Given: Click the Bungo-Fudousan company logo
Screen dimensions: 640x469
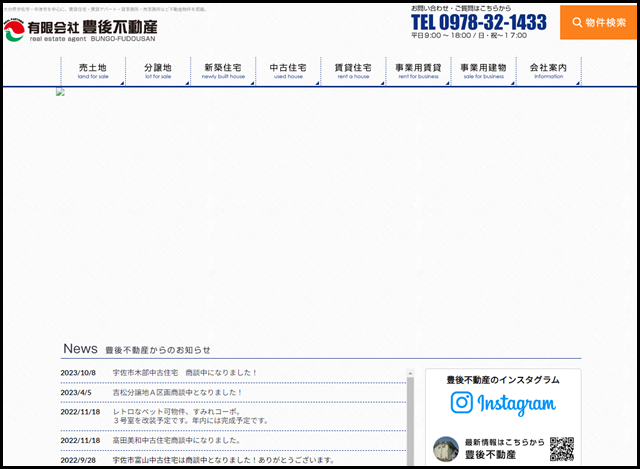Looking at the screenshot, I should point(80,30).
